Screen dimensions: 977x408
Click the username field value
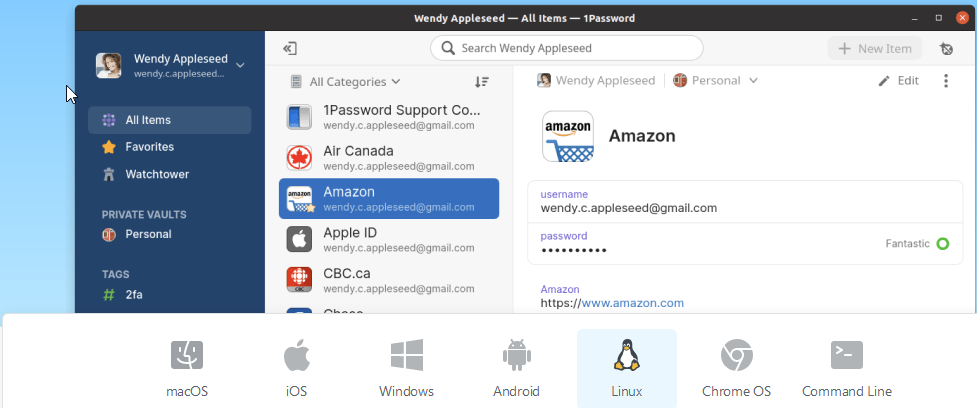point(629,208)
